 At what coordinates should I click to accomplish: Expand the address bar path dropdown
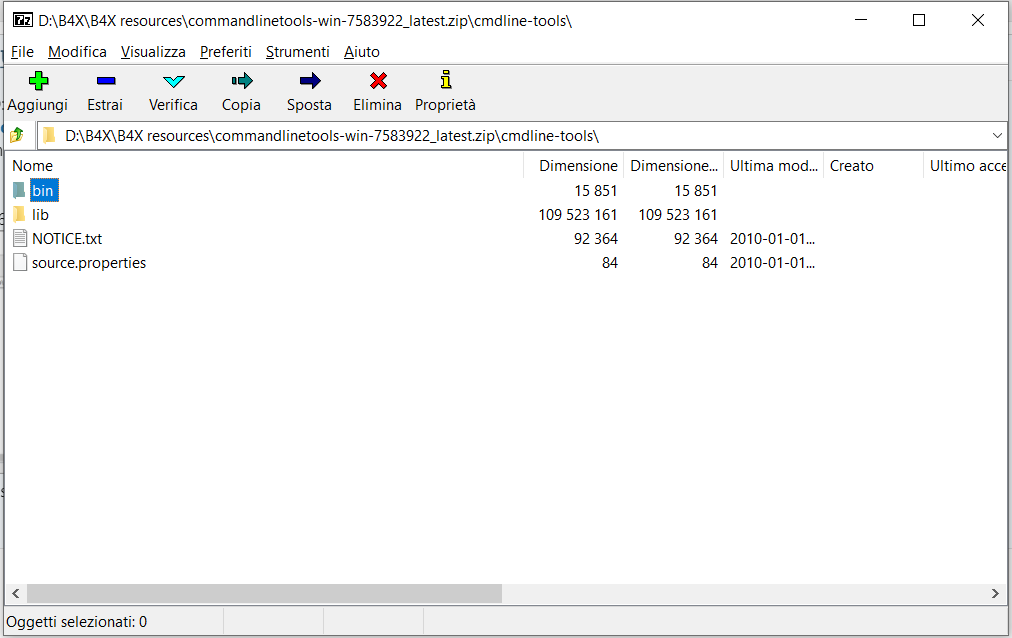[x=997, y=135]
